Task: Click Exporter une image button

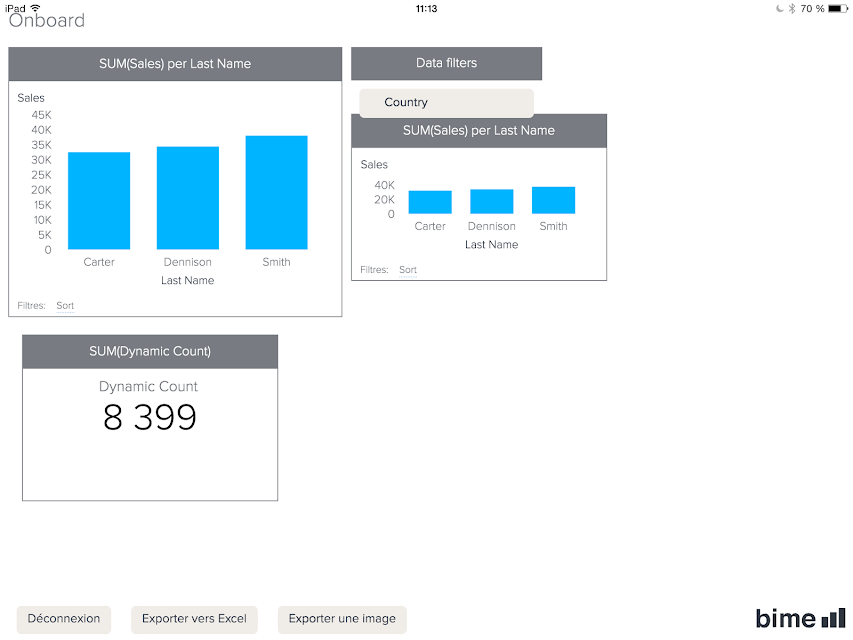Action: [x=342, y=619]
